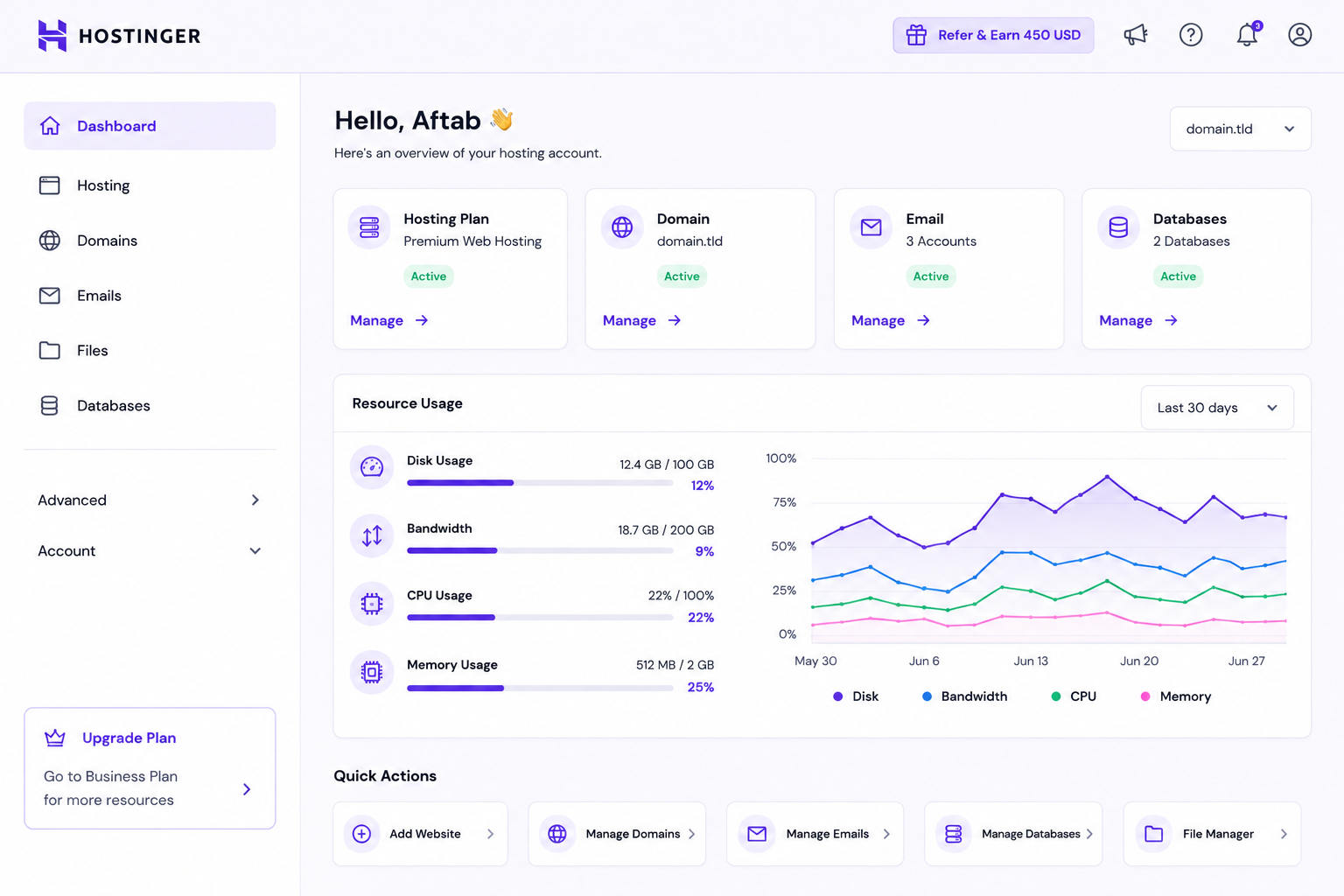
Task: Click the arrow next to Domain Manage
Action: pyautogui.click(x=675, y=320)
